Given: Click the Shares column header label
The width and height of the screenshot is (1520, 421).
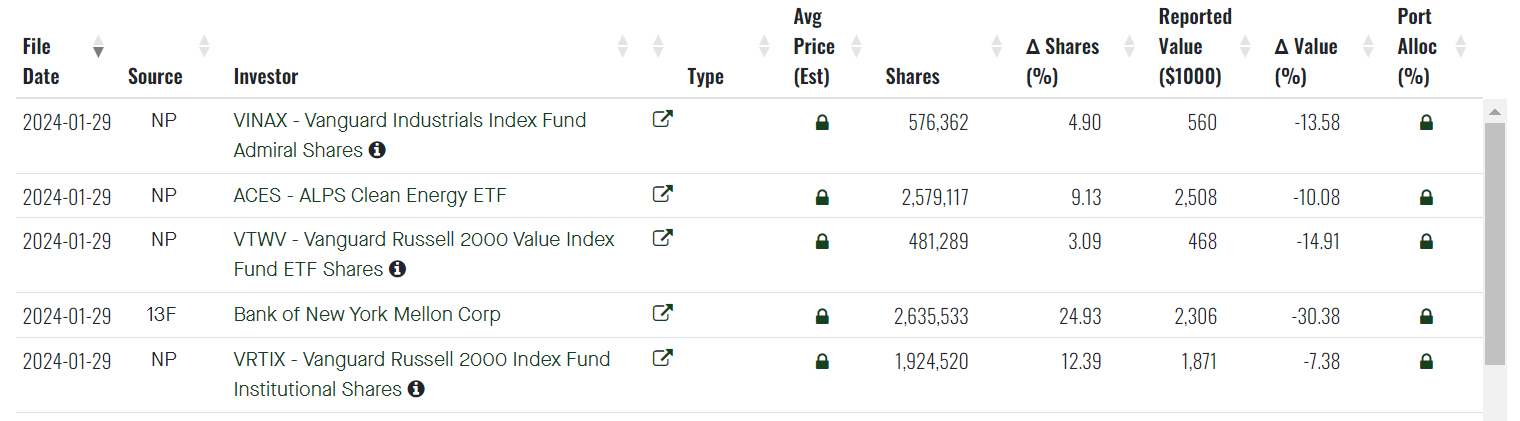Looking at the screenshot, I should coord(912,76).
